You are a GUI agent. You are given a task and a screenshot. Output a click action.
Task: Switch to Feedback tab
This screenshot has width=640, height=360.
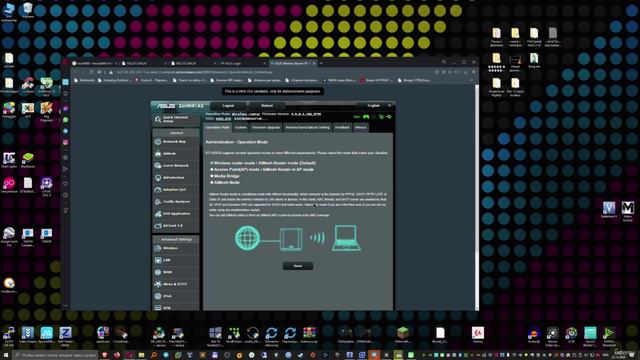point(342,127)
